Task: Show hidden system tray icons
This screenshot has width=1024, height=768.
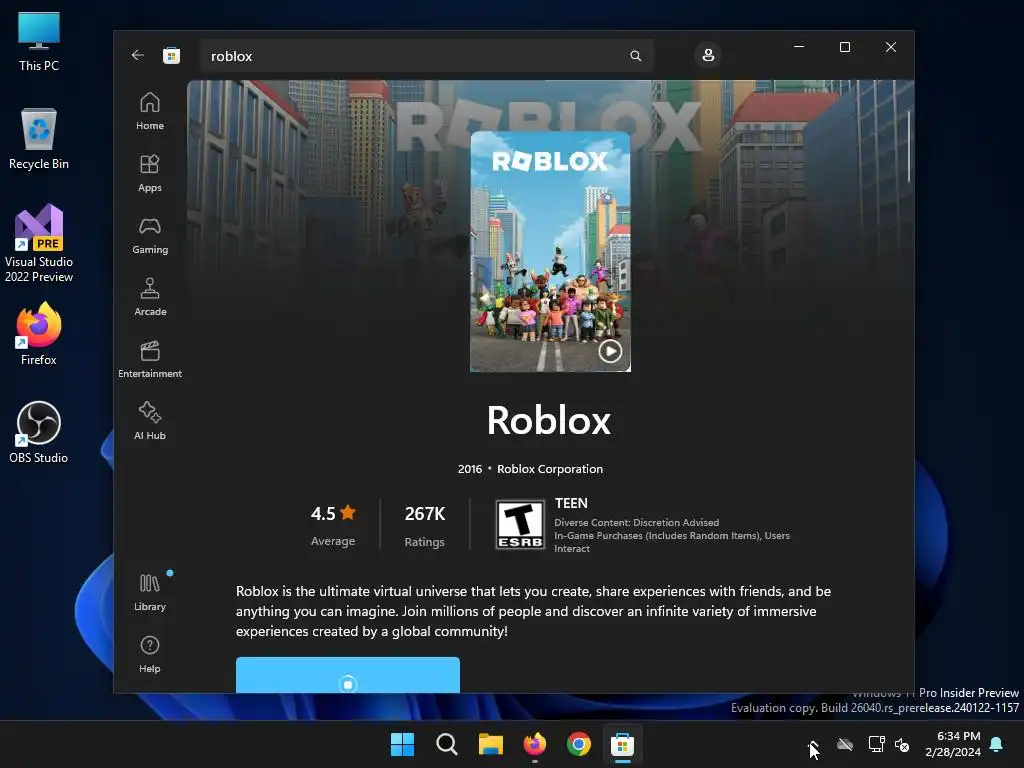Action: (x=813, y=744)
